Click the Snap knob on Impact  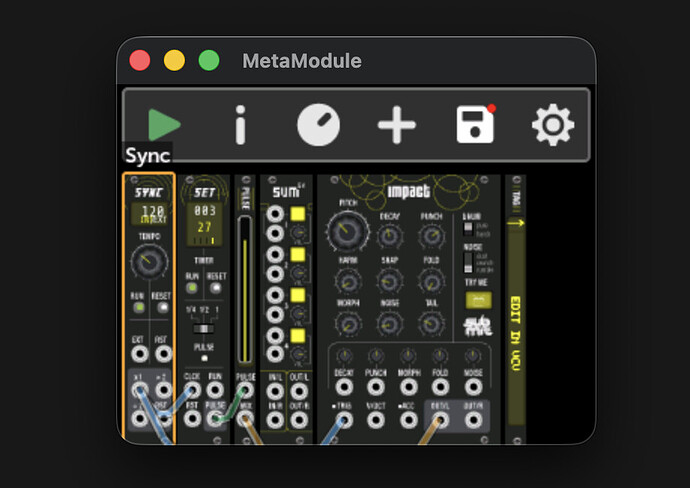pos(389,282)
